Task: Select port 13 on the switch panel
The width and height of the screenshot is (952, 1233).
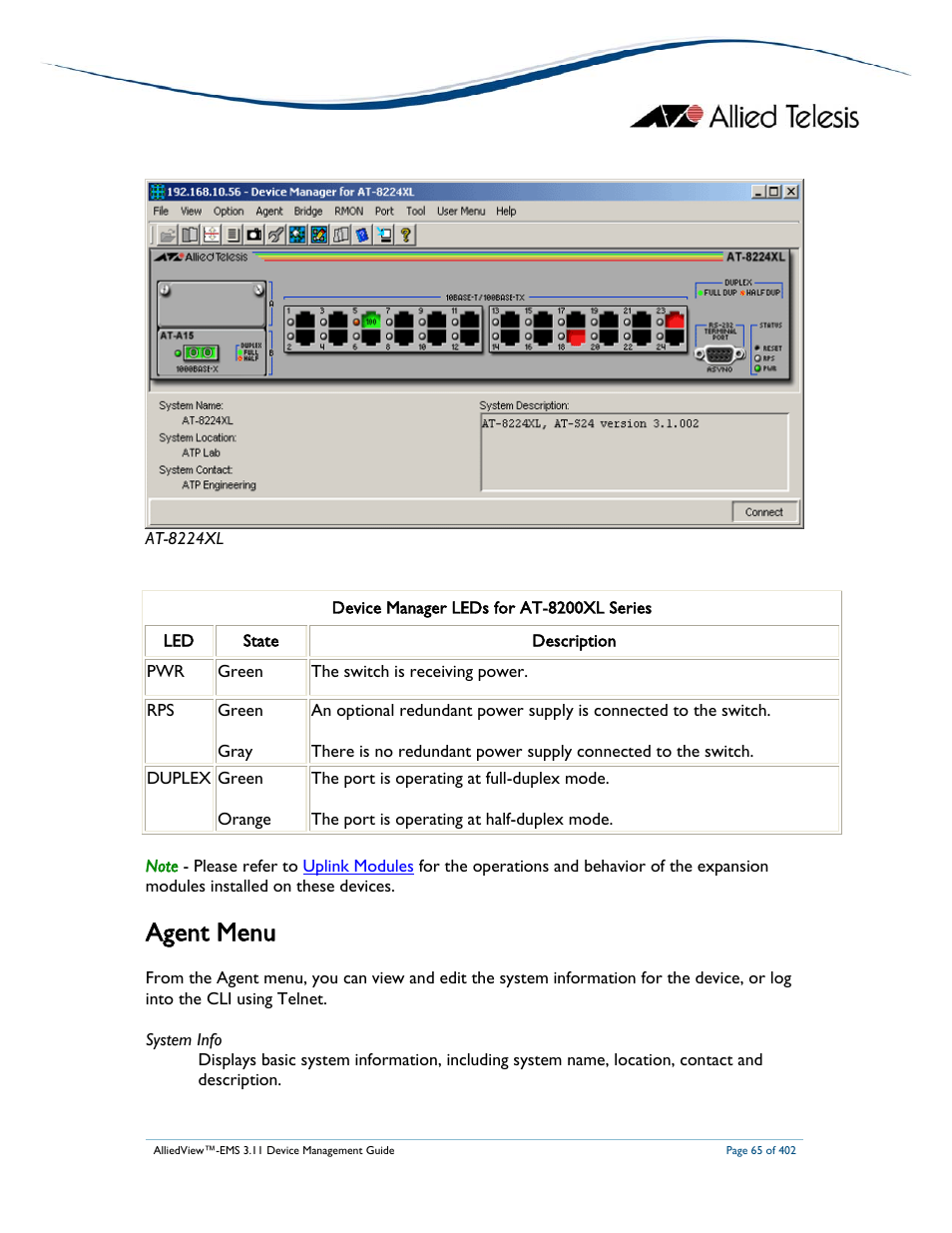Action: coord(510,319)
